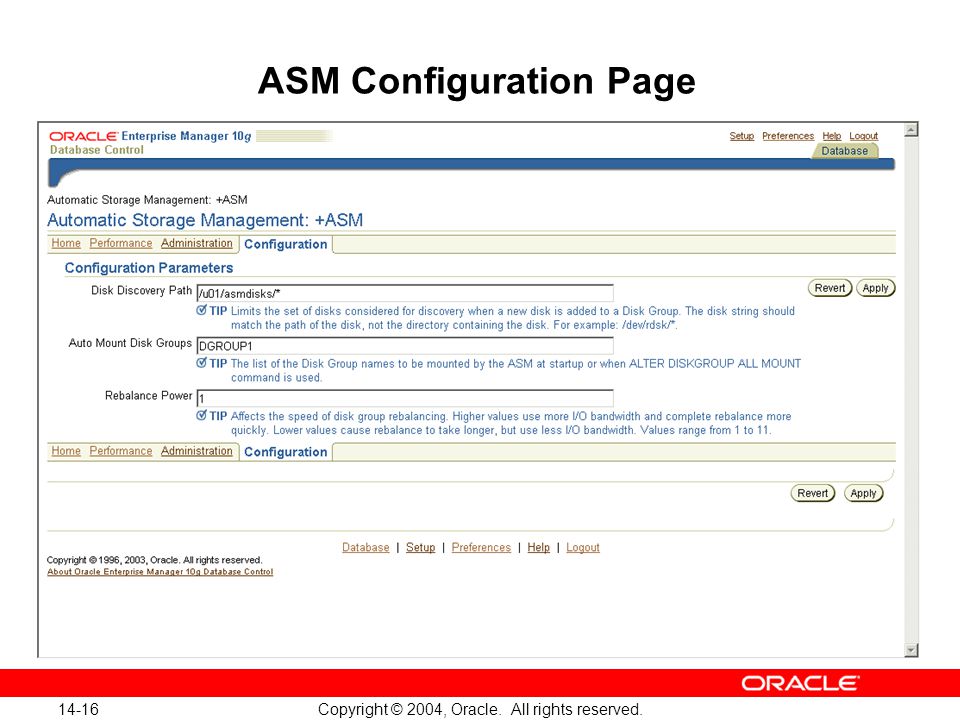Open the Home tab in top tab bar
The image size is (960, 720).
pyautogui.click(x=66, y=243)
